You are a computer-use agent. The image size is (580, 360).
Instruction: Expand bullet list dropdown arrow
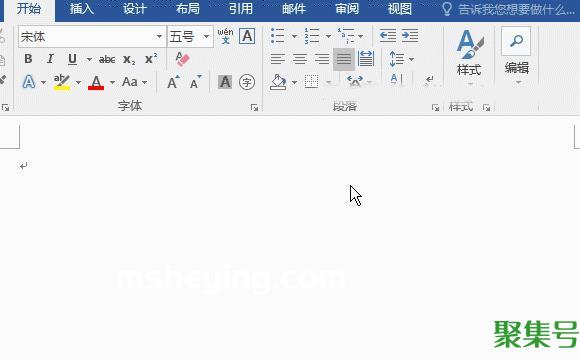tap(294, 36)
